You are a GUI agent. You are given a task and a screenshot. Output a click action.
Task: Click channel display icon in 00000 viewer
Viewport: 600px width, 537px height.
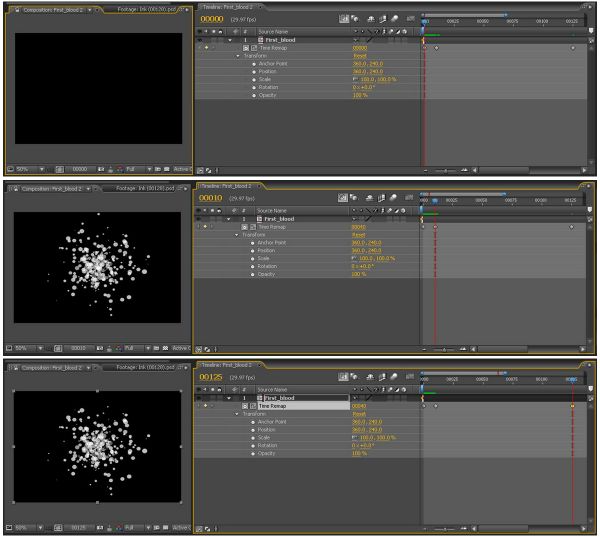pyautogui.click(x=120, y=169)
